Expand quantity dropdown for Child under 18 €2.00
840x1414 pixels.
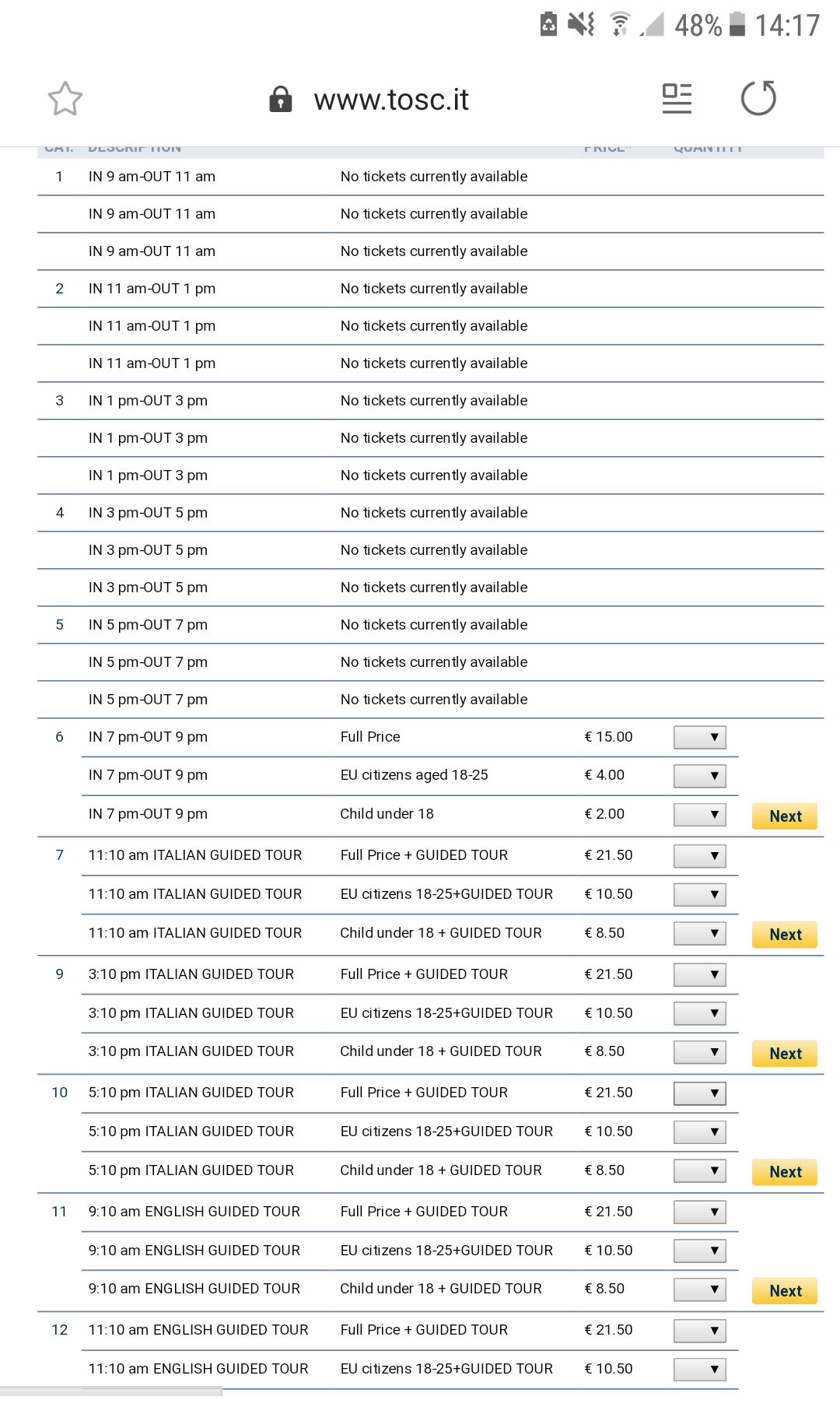click(x=699, y=815)
